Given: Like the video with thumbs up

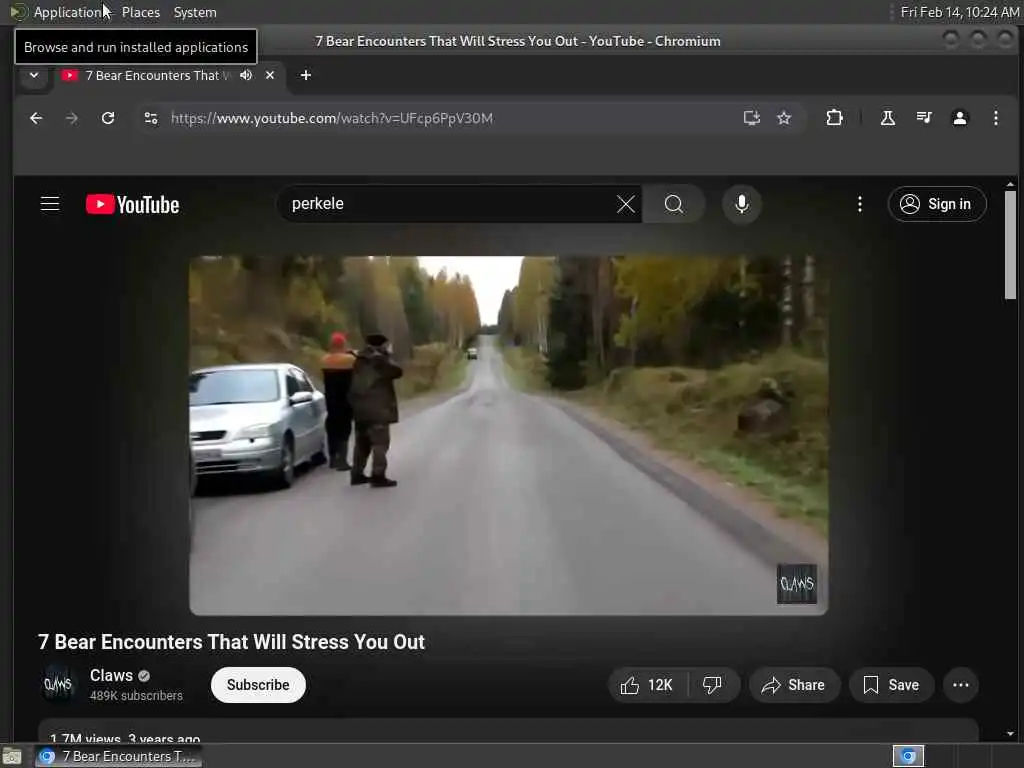Looking at the screenshot, I should click(647, 685).
